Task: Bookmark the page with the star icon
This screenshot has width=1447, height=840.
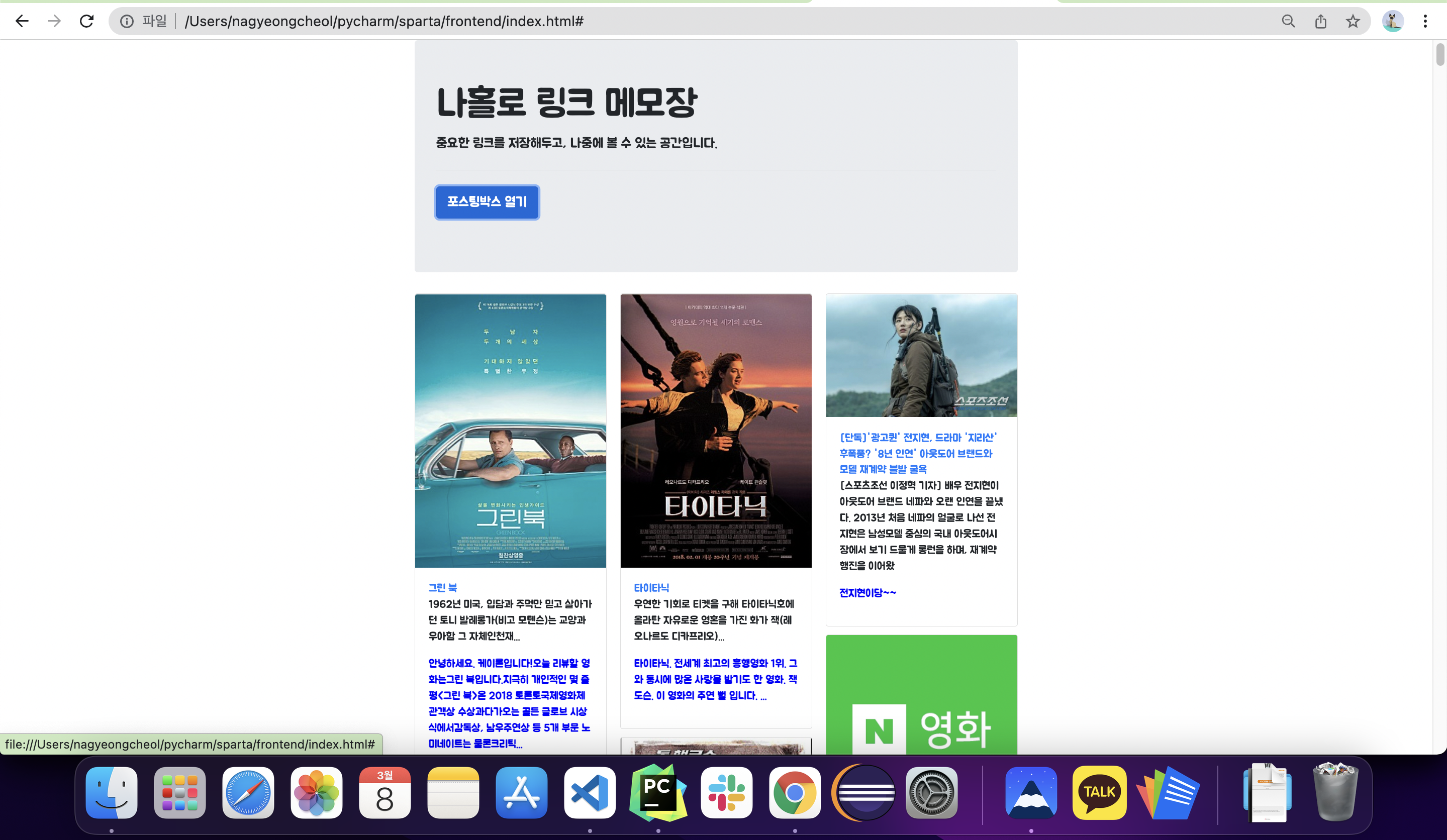Action: pyautogui.click(x=1353, y=21)
